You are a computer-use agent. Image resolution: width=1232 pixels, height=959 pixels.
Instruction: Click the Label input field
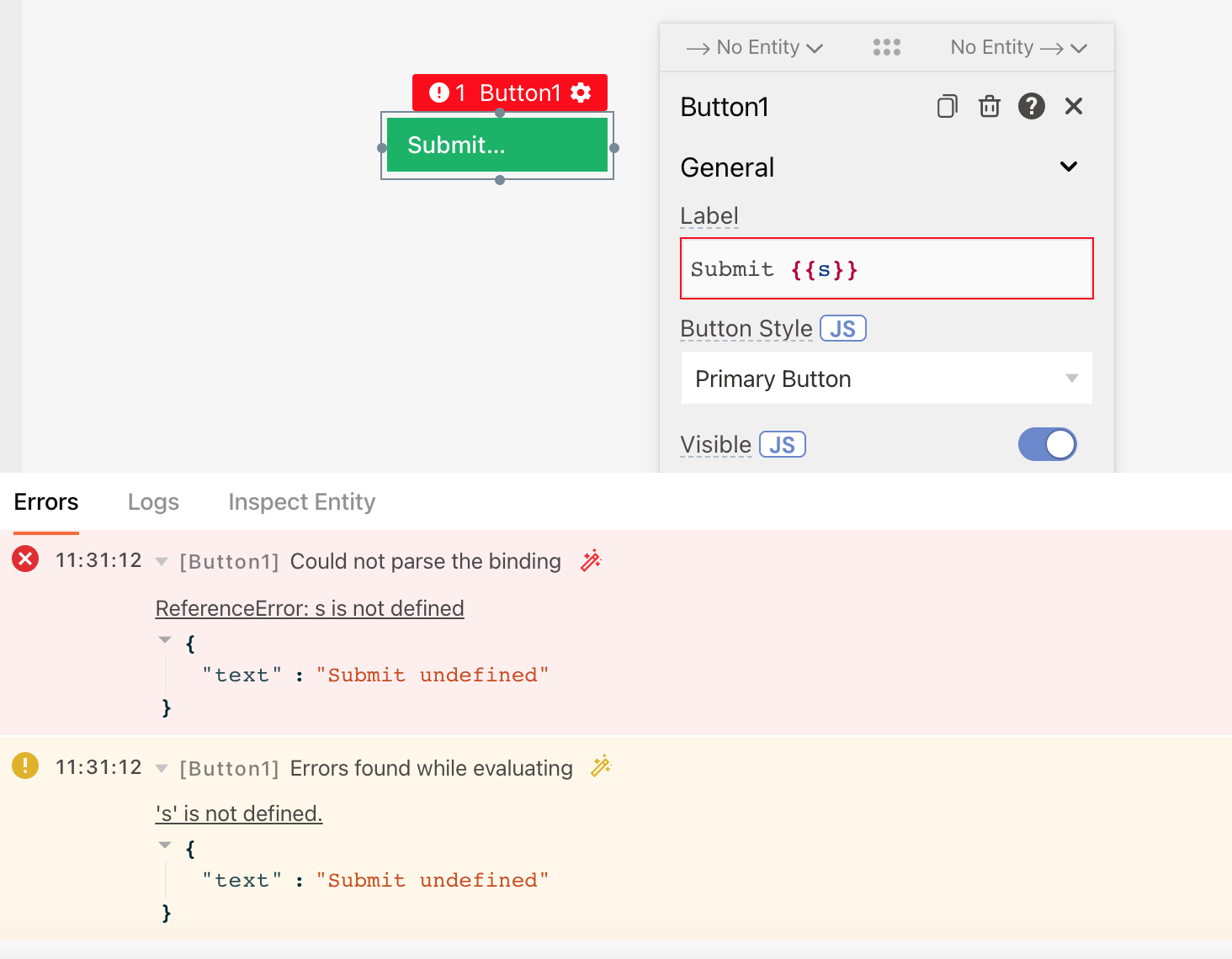pos(887,268)
